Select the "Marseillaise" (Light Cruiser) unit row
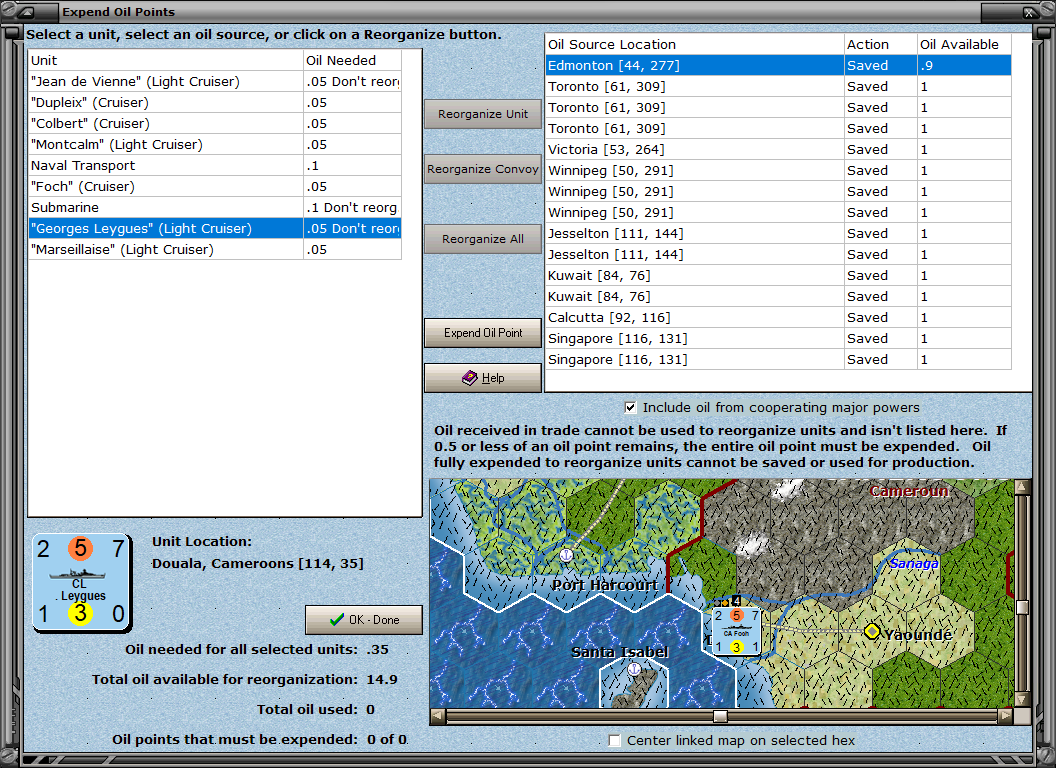 coord(215,249)
